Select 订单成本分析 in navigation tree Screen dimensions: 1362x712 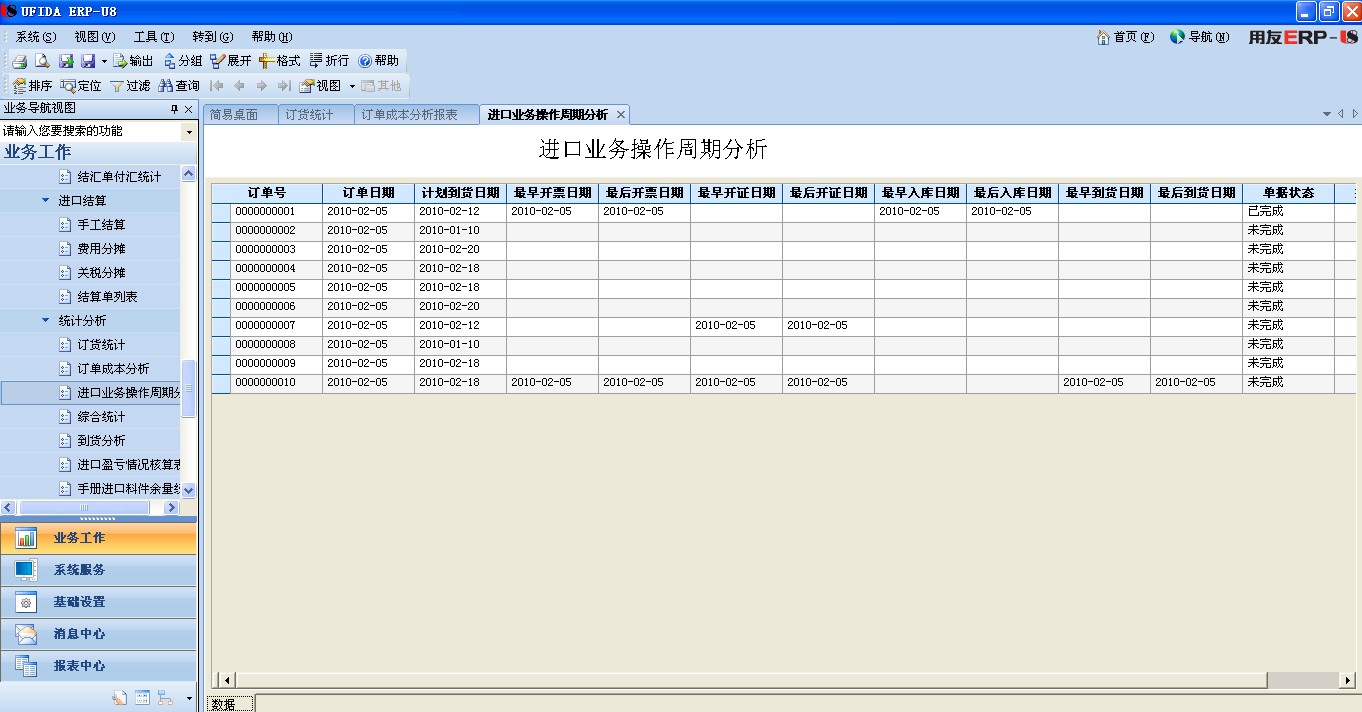113,369
